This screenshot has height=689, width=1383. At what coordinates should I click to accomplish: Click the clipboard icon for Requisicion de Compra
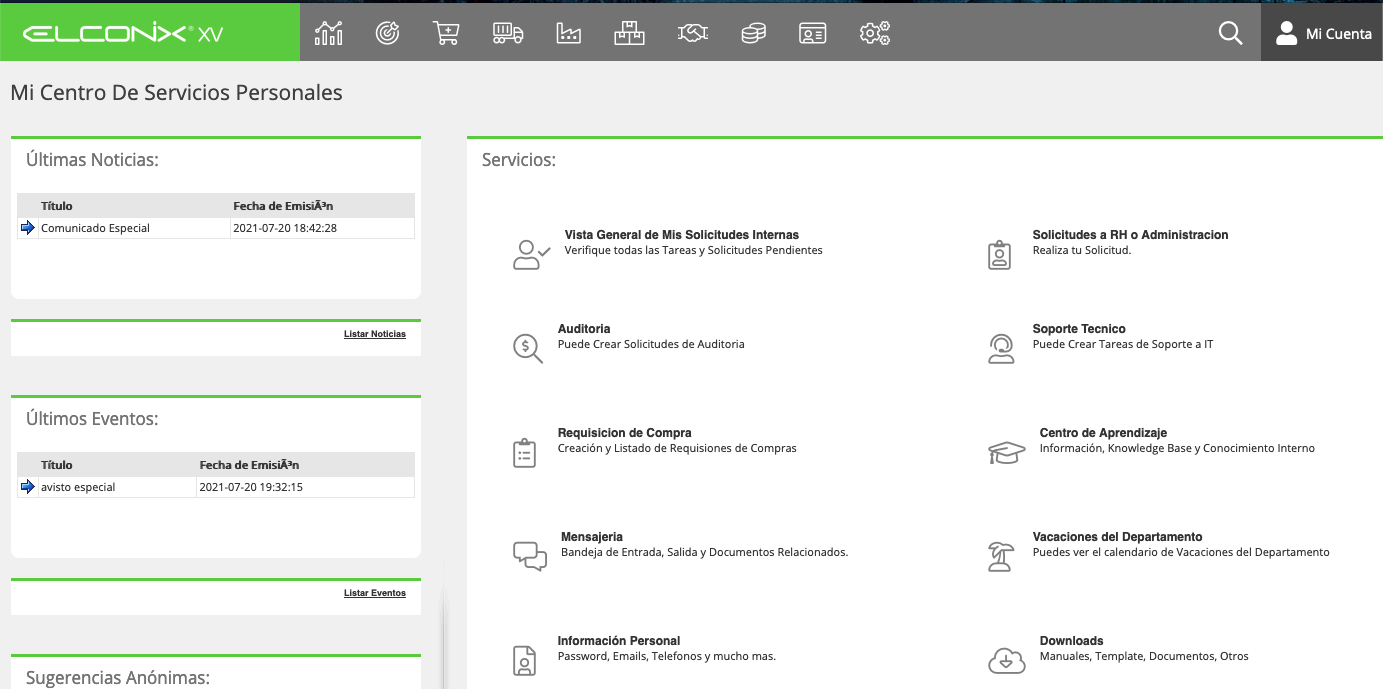(x=524, y=452)
